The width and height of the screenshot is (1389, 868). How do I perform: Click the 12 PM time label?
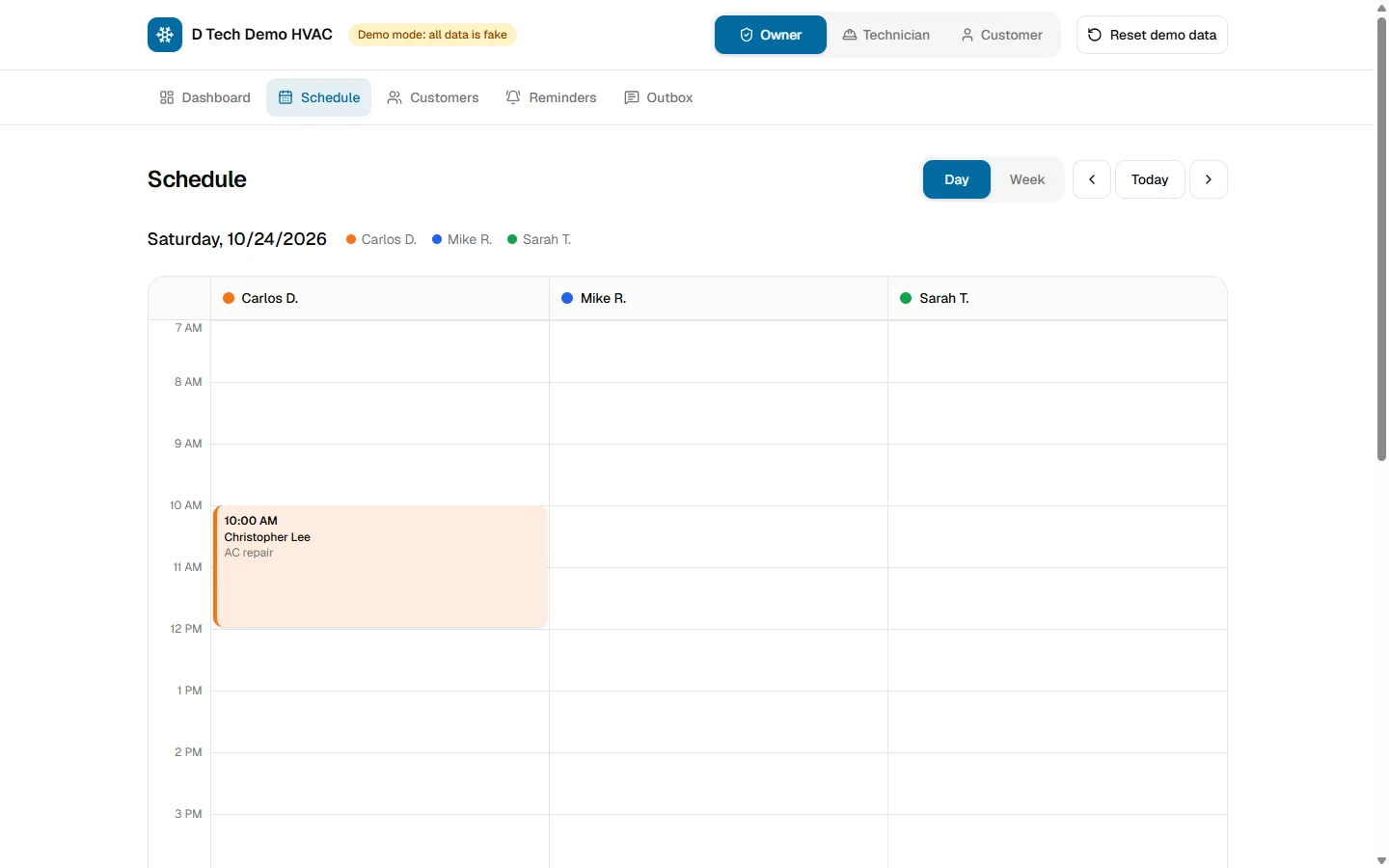pos(186,629)
